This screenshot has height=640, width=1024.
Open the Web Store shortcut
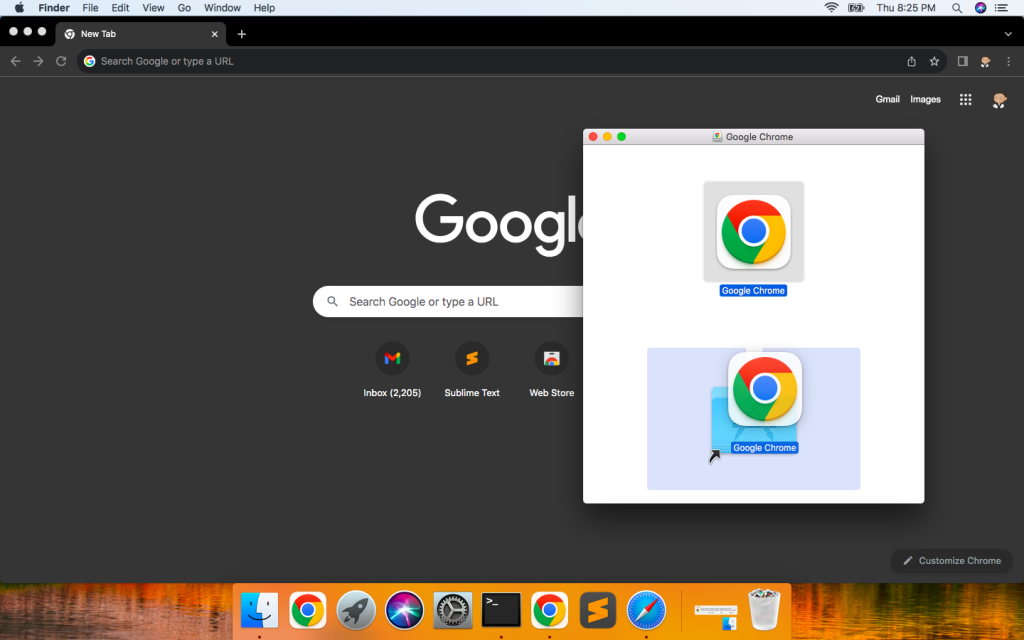pos(551,358)
